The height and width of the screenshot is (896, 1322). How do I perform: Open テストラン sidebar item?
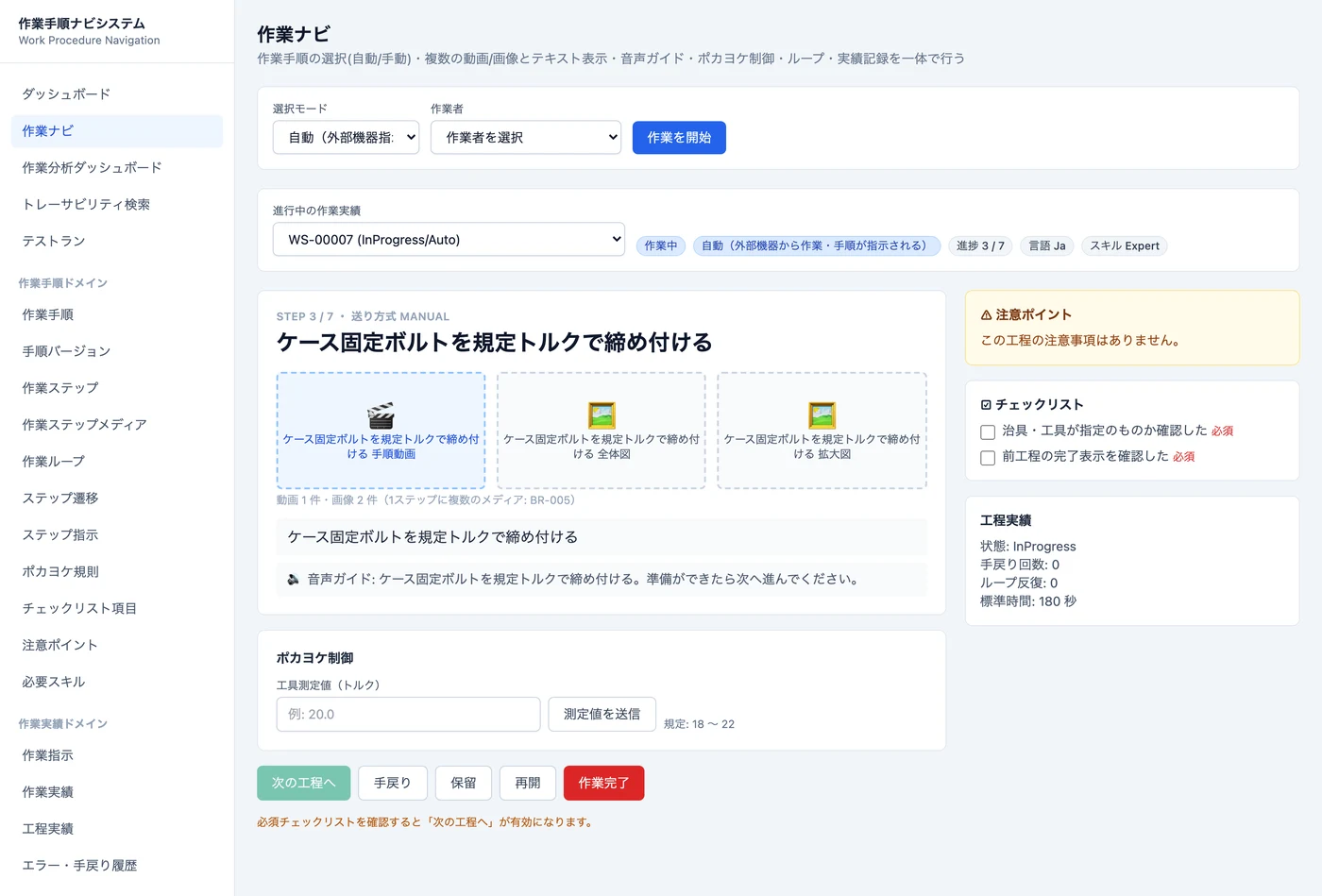(117, 242)
